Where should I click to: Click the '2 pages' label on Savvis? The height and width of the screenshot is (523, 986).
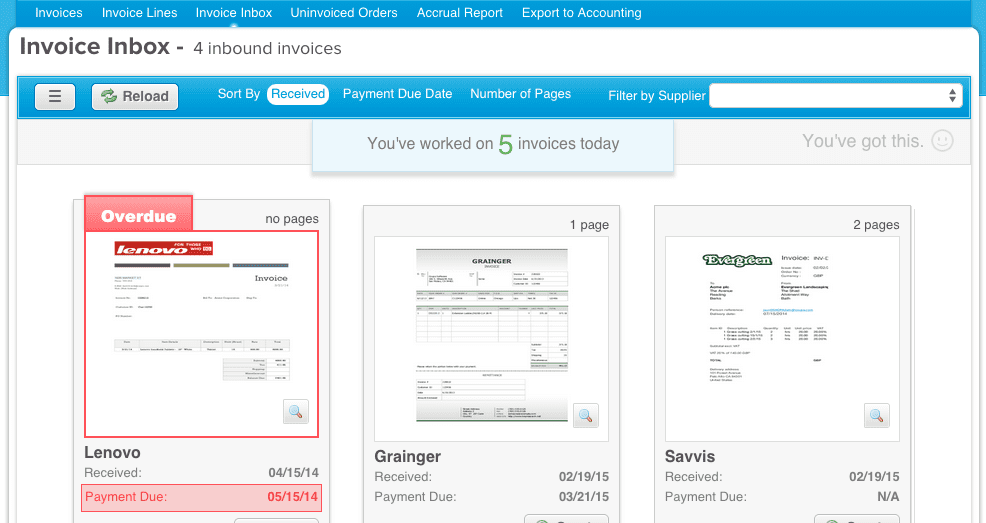click(x=876, y=225)
